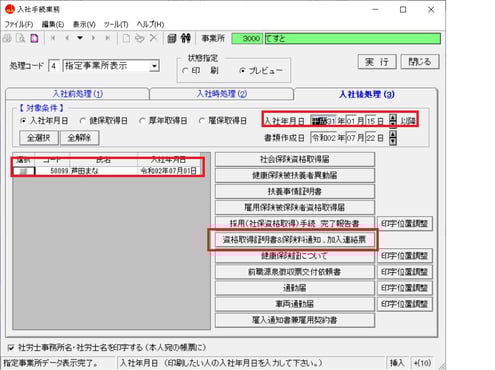
Task: Click the 社会保険資格取得届 button
Action: [295, 159]
